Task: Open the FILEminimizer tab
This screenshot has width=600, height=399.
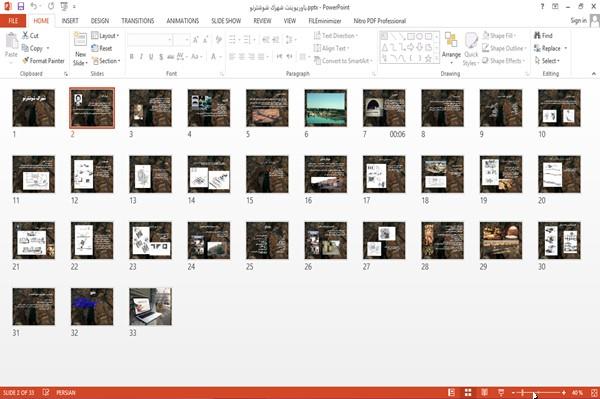Action: 325,21
